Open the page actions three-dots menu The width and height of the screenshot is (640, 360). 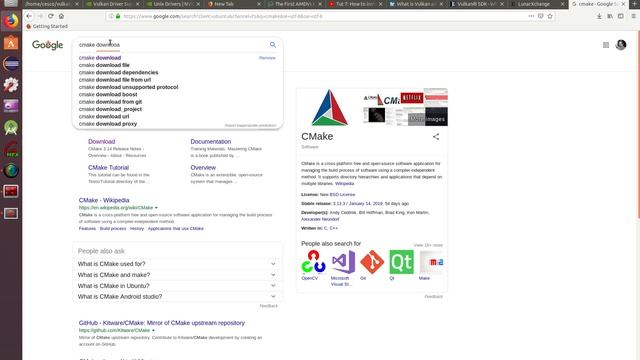[531, 16]
